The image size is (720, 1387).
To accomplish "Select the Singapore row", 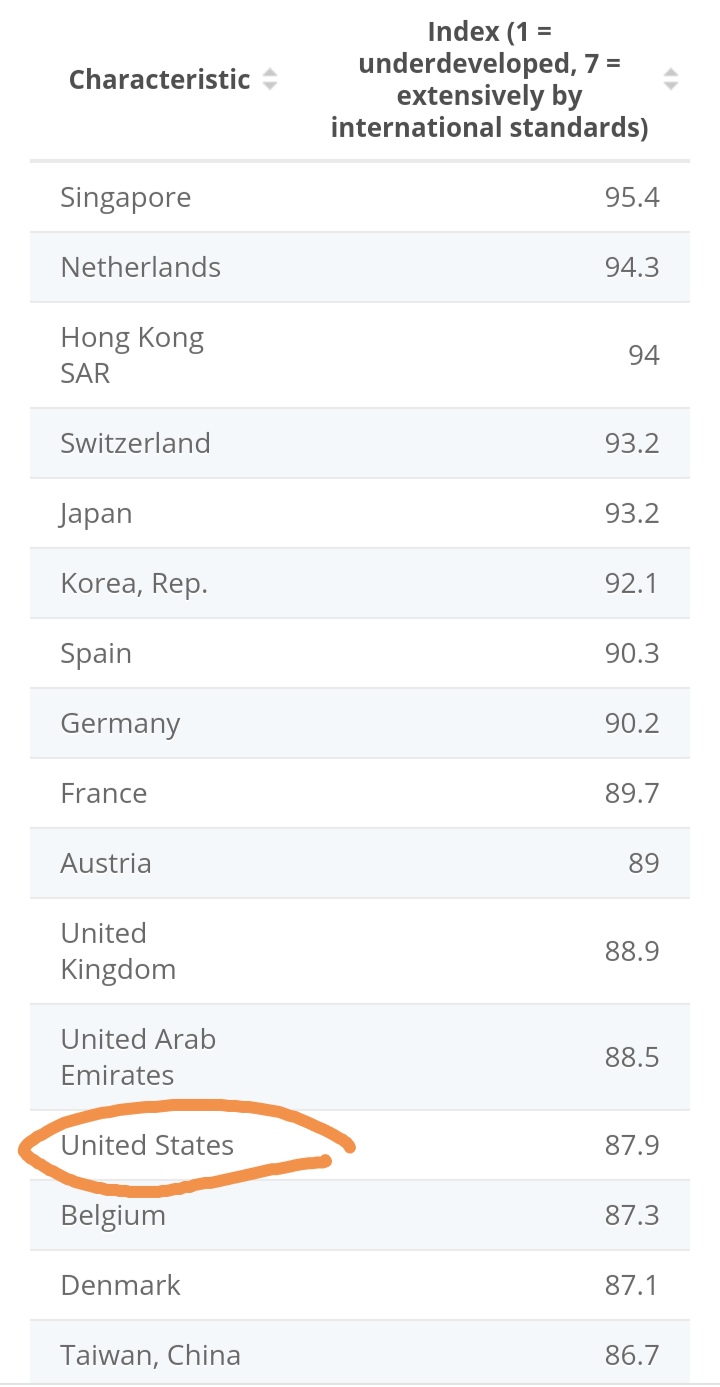I will [x=360, y=197].
